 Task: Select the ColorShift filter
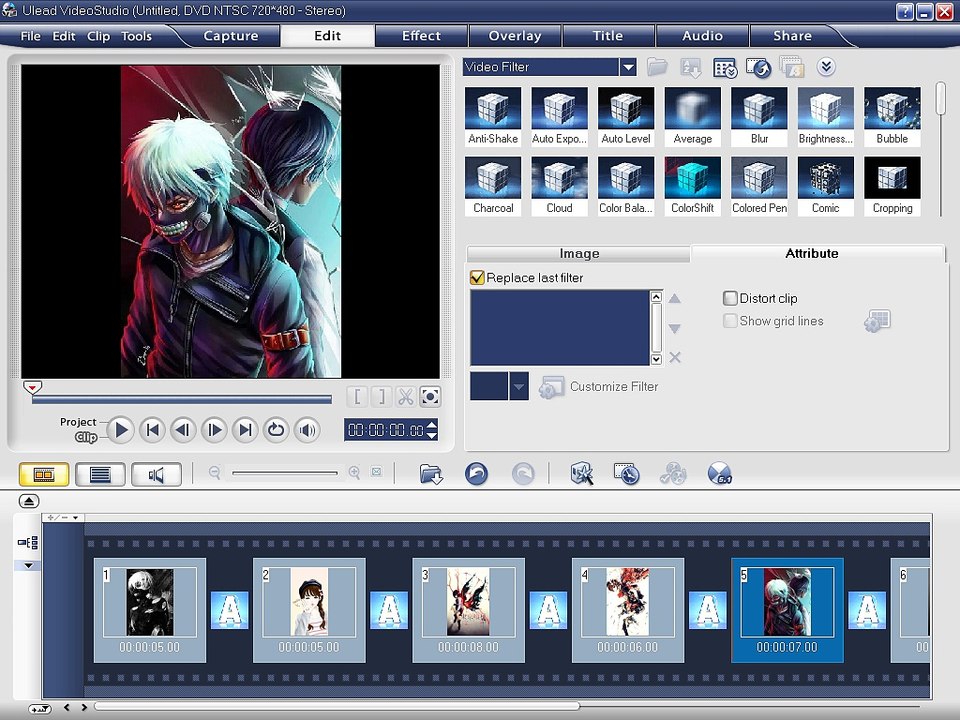tap(692, 186)
